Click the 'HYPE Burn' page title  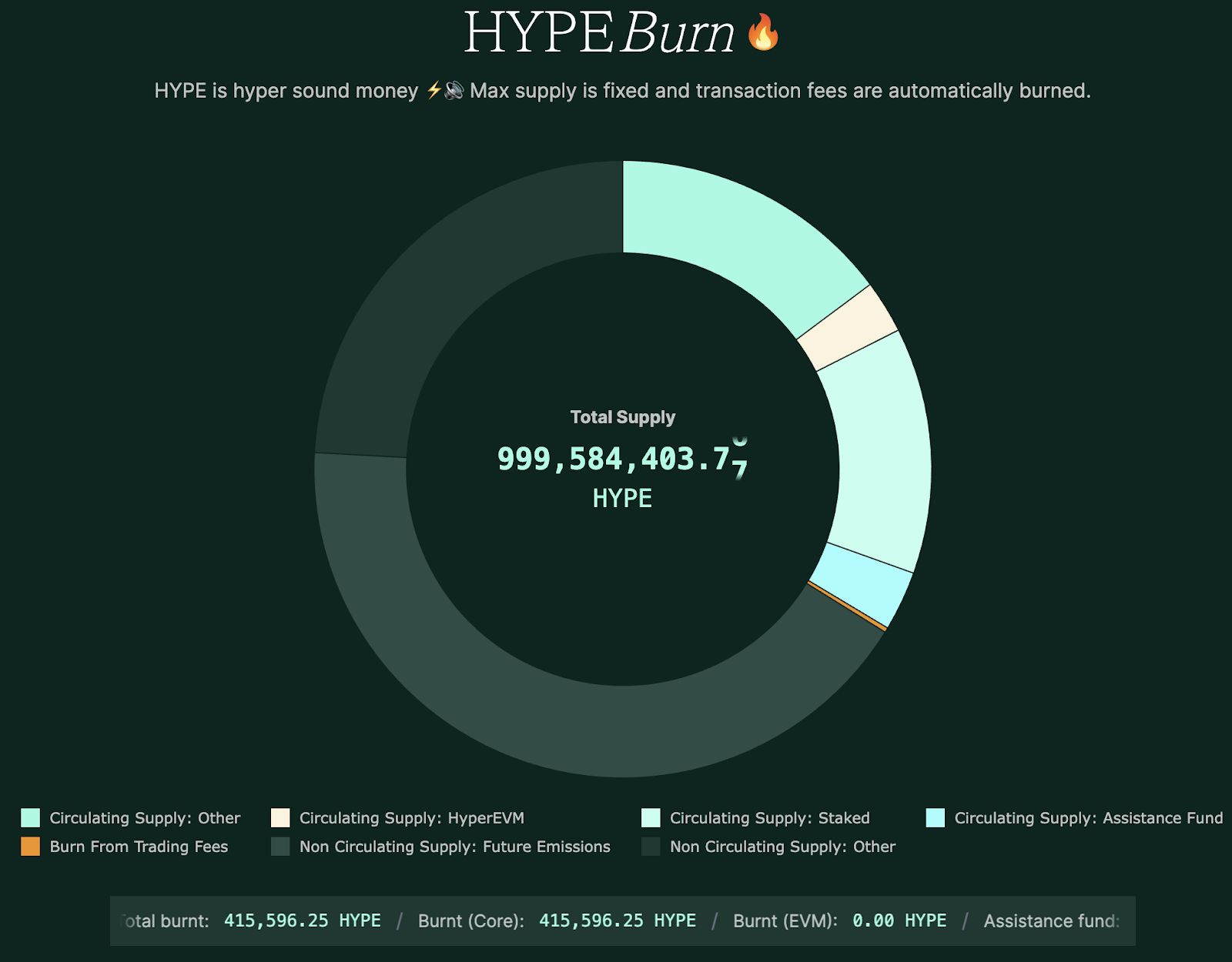pyautogui.click(x=599, y=34)
